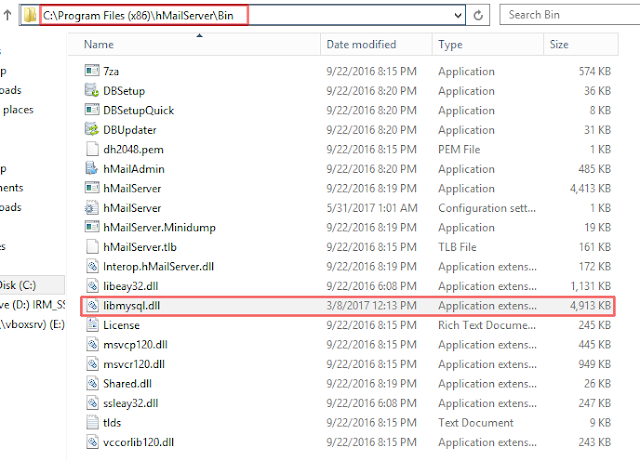Click the date 3/8/2017 12:13 PM
This screenshot has height=461, width=640.
point(371,306)
